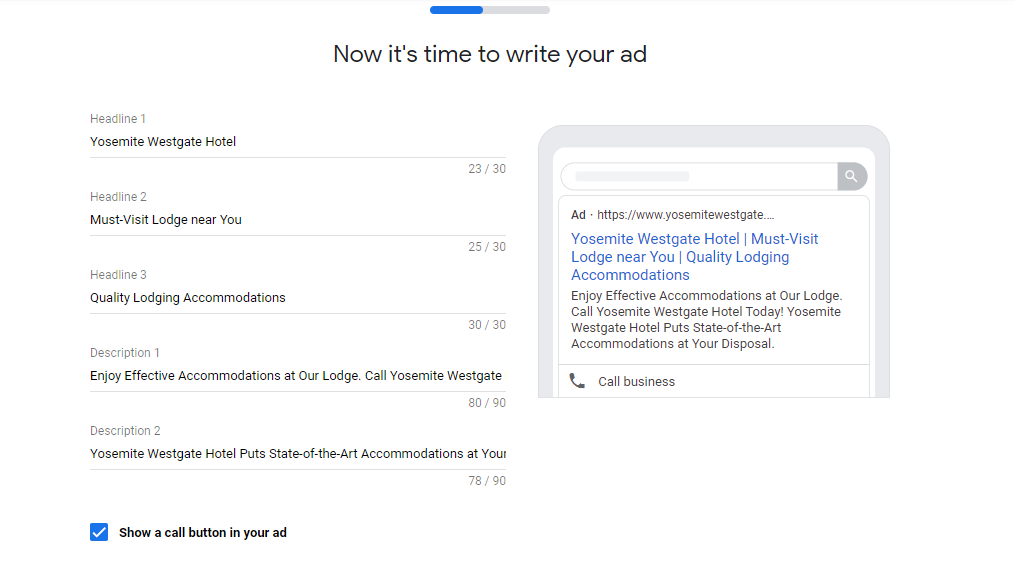Click the setup progress bar at top
This screenshot has height=562, width=1015.
[x=490, y=10]
